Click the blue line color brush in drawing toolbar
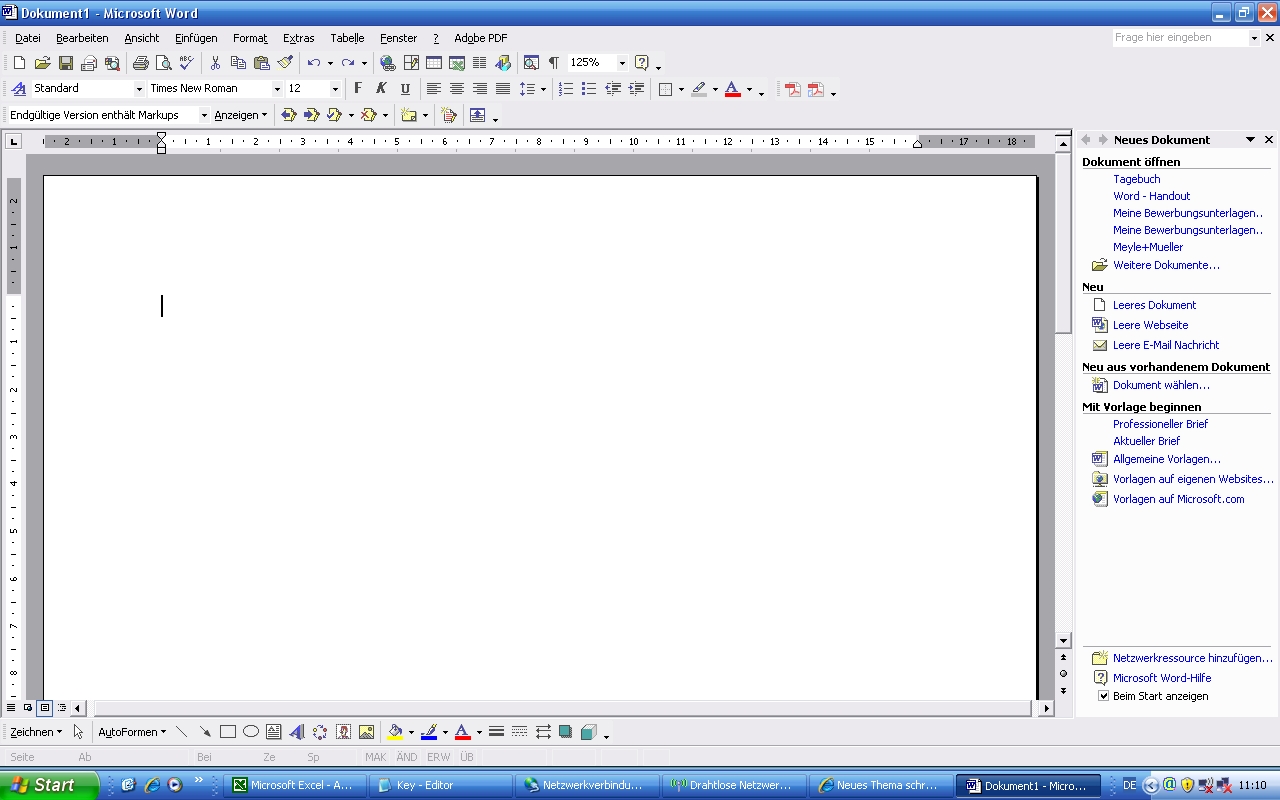The image size is (1280, 800). [429, 732]
